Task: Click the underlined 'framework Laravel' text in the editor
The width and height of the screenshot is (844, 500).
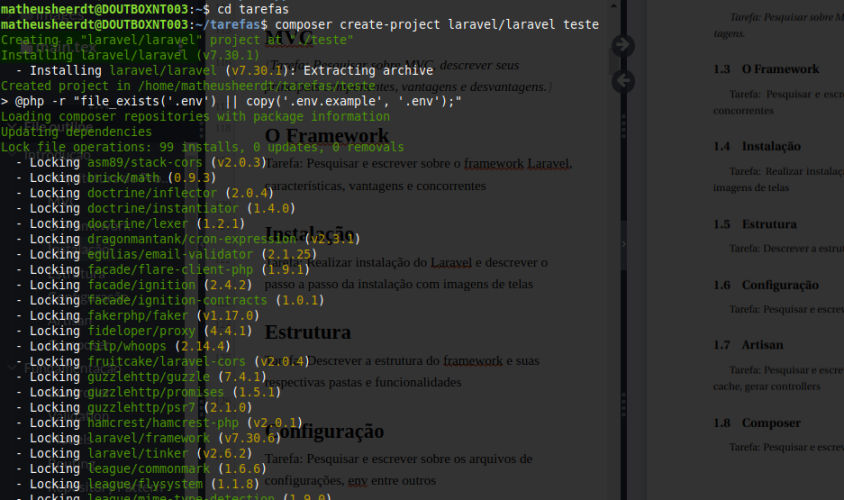Action: point(516,163)
